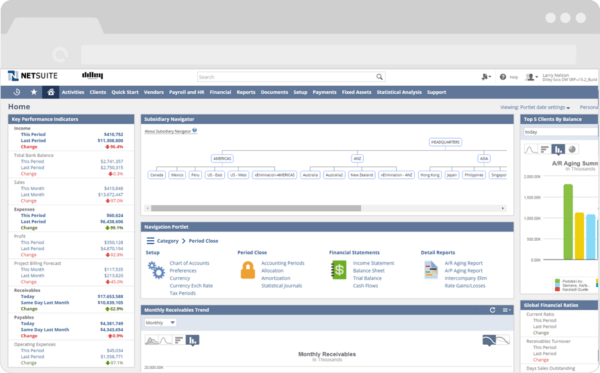Click the scrollbar's right arrow in Subsidiary Navigator
The width and height of the screenshot is (600, 373).
pos(503,208)
